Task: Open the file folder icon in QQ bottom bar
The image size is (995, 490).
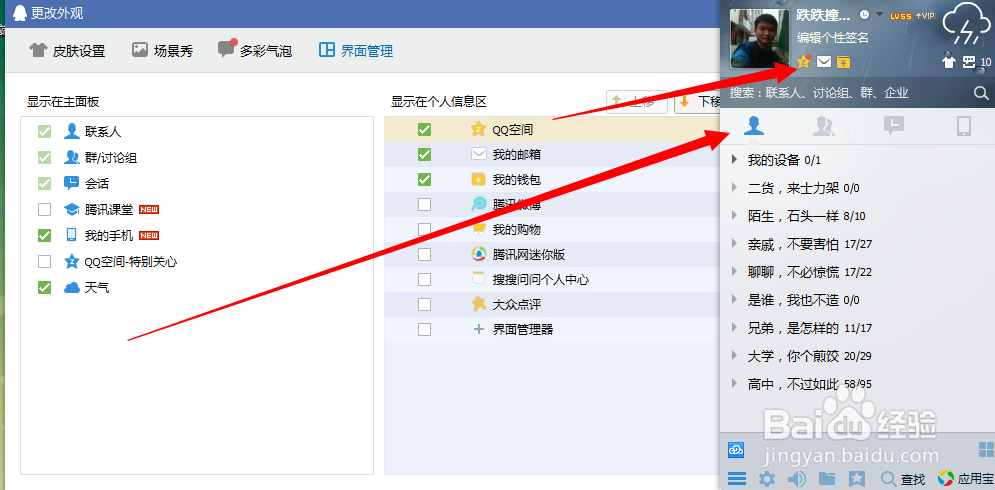Action: [826, 479]
